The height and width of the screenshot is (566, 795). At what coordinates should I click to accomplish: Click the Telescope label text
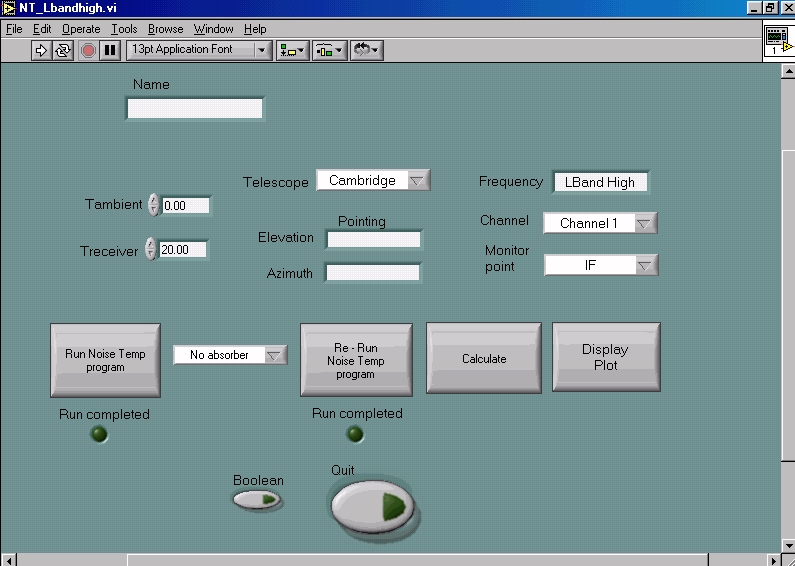[275, 182]
